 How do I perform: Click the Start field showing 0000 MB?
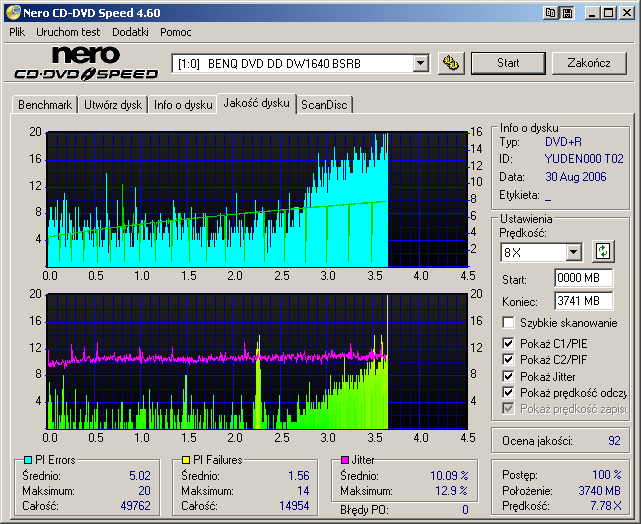(583, 278)
